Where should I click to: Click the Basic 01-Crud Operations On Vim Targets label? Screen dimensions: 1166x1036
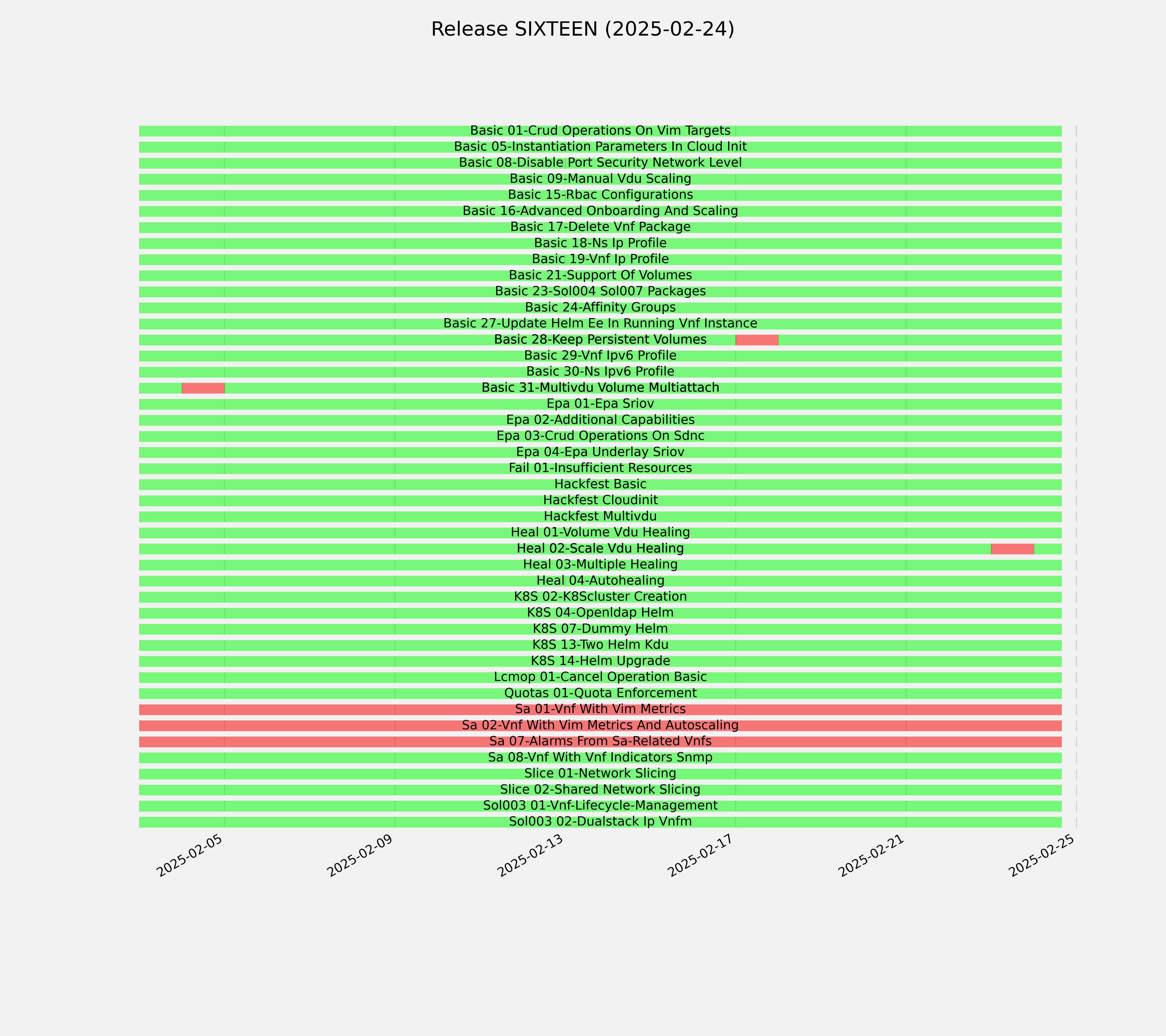[600, 131]
